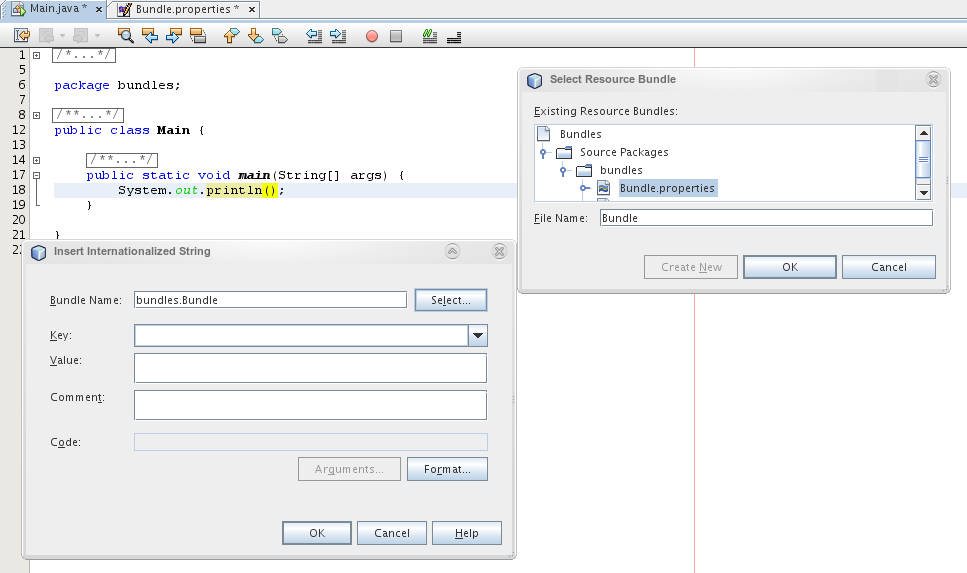Shift line right icon
967x573 pixels.
click(338, 36)
